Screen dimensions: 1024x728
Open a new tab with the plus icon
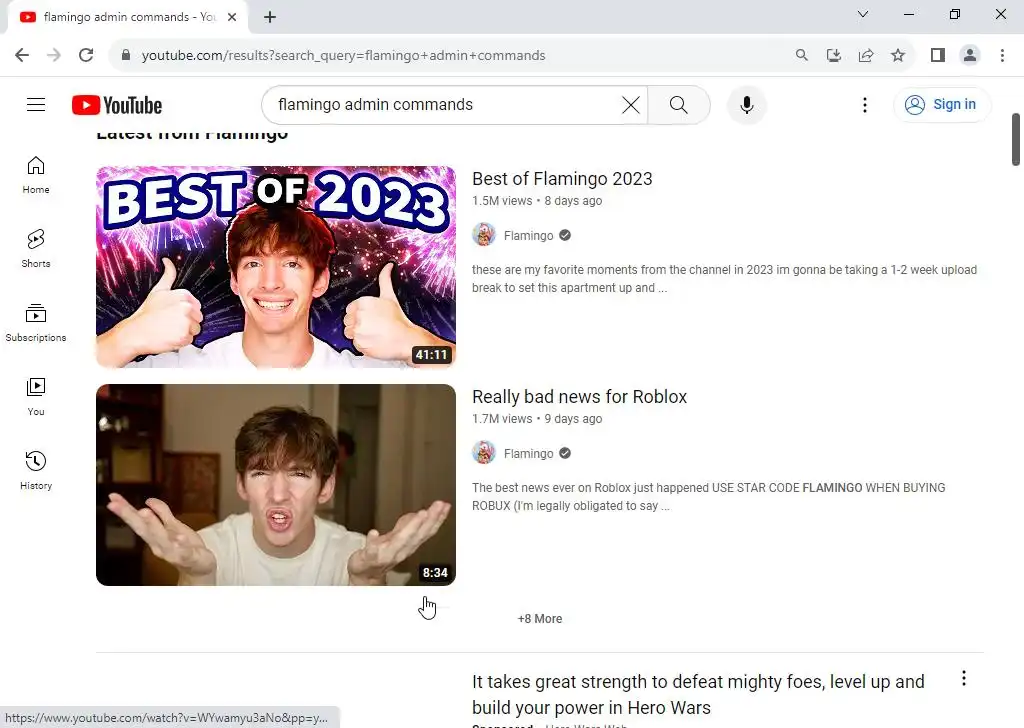click(270, 17)
